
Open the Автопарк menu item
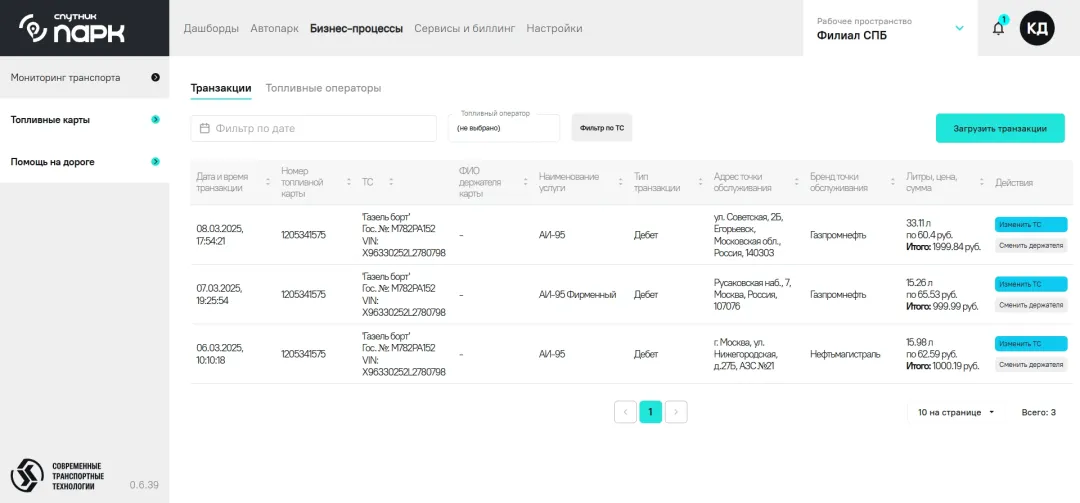click(274, 28)
